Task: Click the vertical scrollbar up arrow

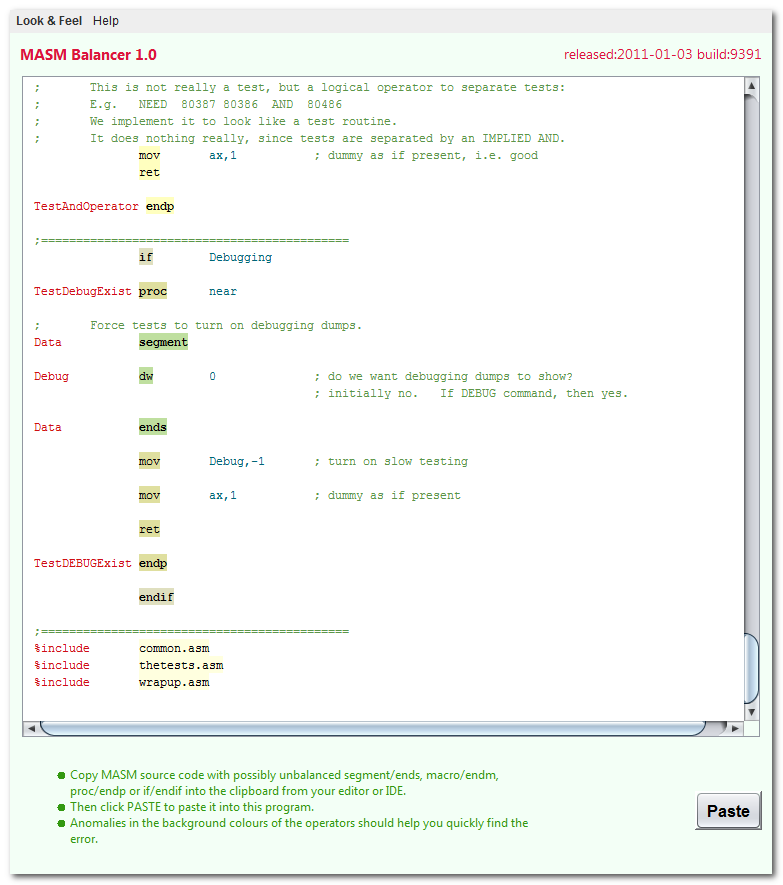Action: [751, 86]
